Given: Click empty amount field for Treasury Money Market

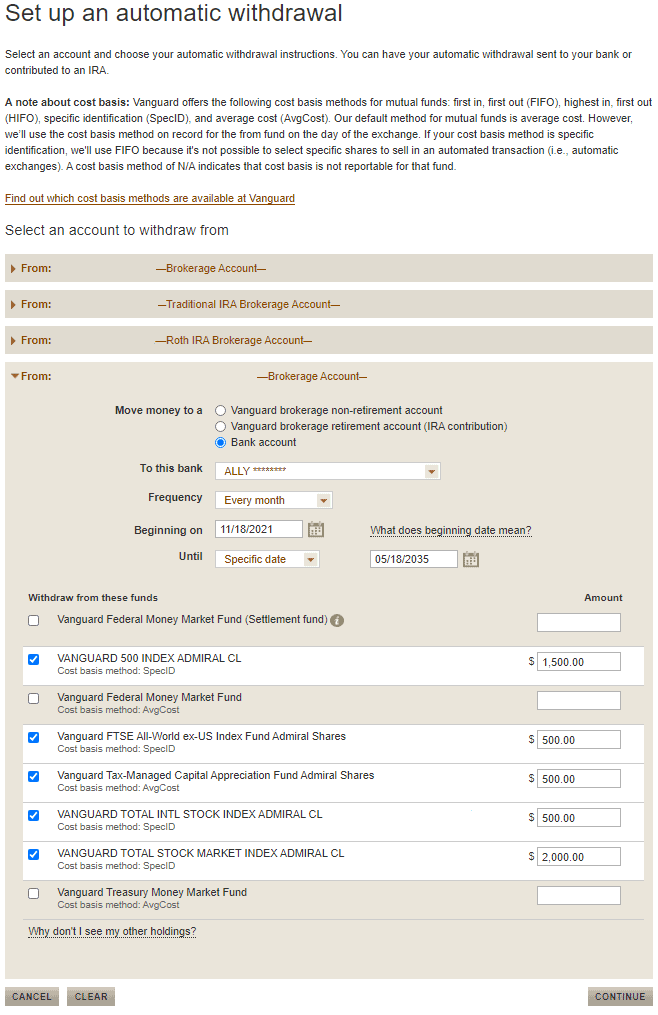Looking at the screenshot, I should coord(578,895).
